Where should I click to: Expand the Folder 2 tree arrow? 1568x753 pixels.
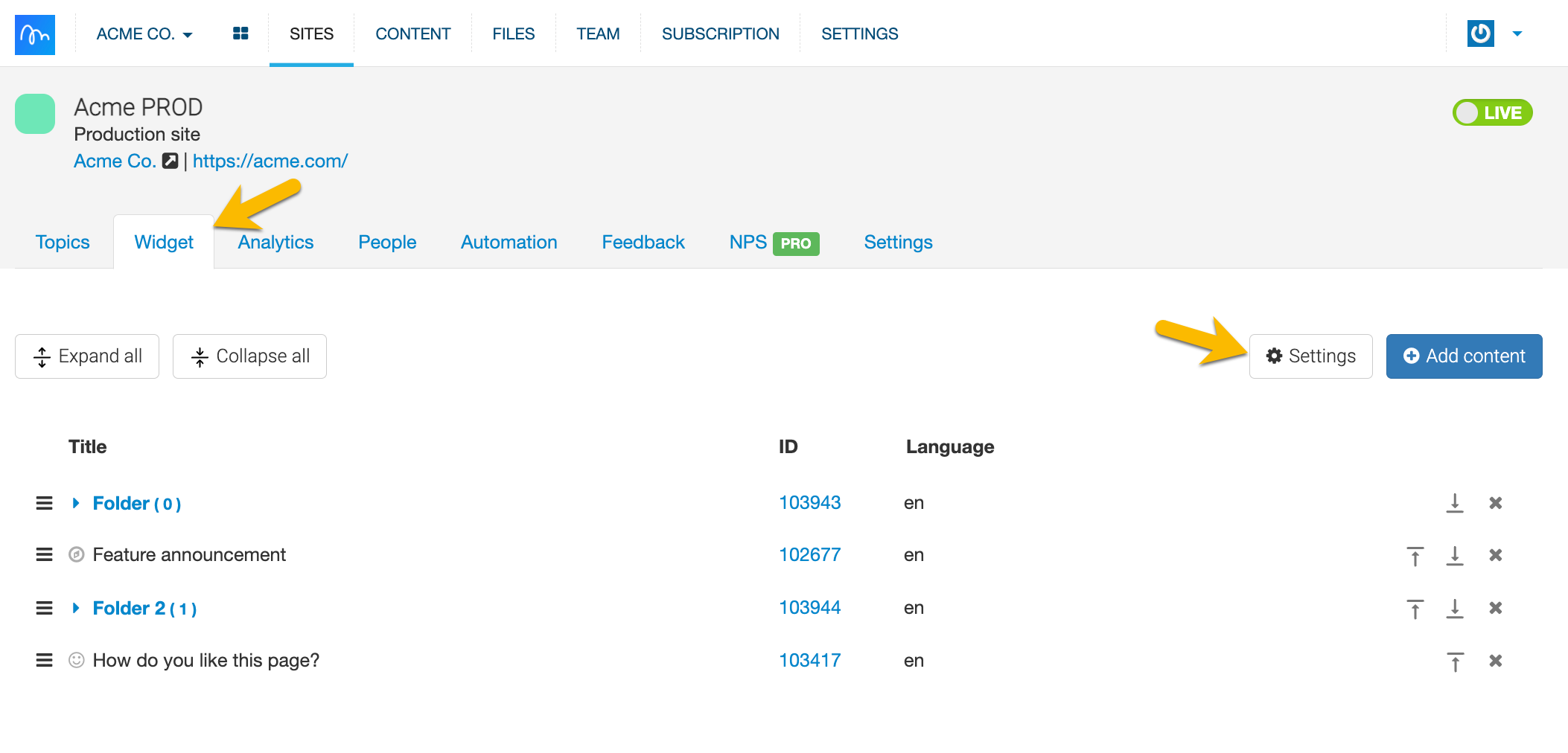tap(76, 609)
